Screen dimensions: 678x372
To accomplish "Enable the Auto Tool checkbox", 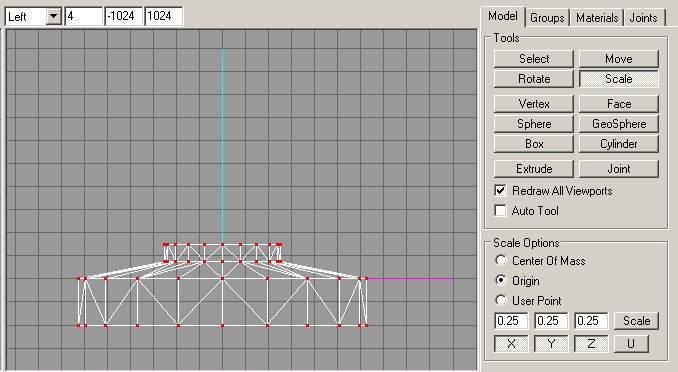I will click(x=500, y=211).
